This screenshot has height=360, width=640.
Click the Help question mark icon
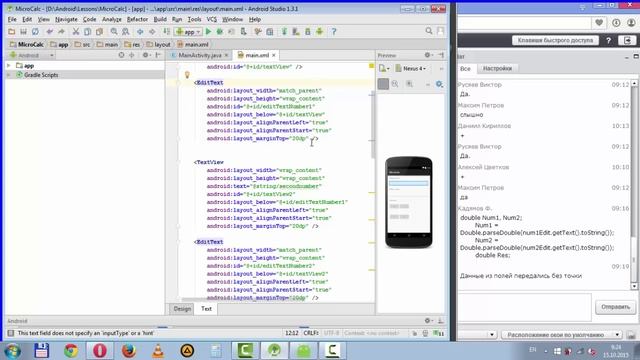(x=333, y=31)
